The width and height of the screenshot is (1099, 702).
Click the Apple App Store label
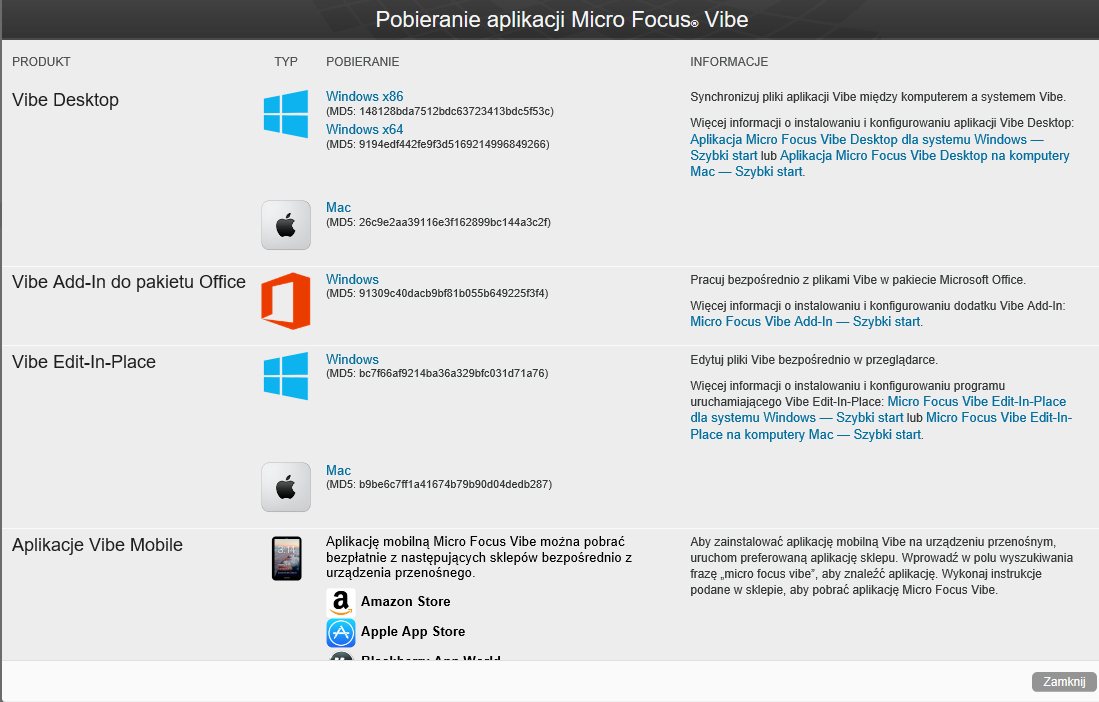(413, 632)
